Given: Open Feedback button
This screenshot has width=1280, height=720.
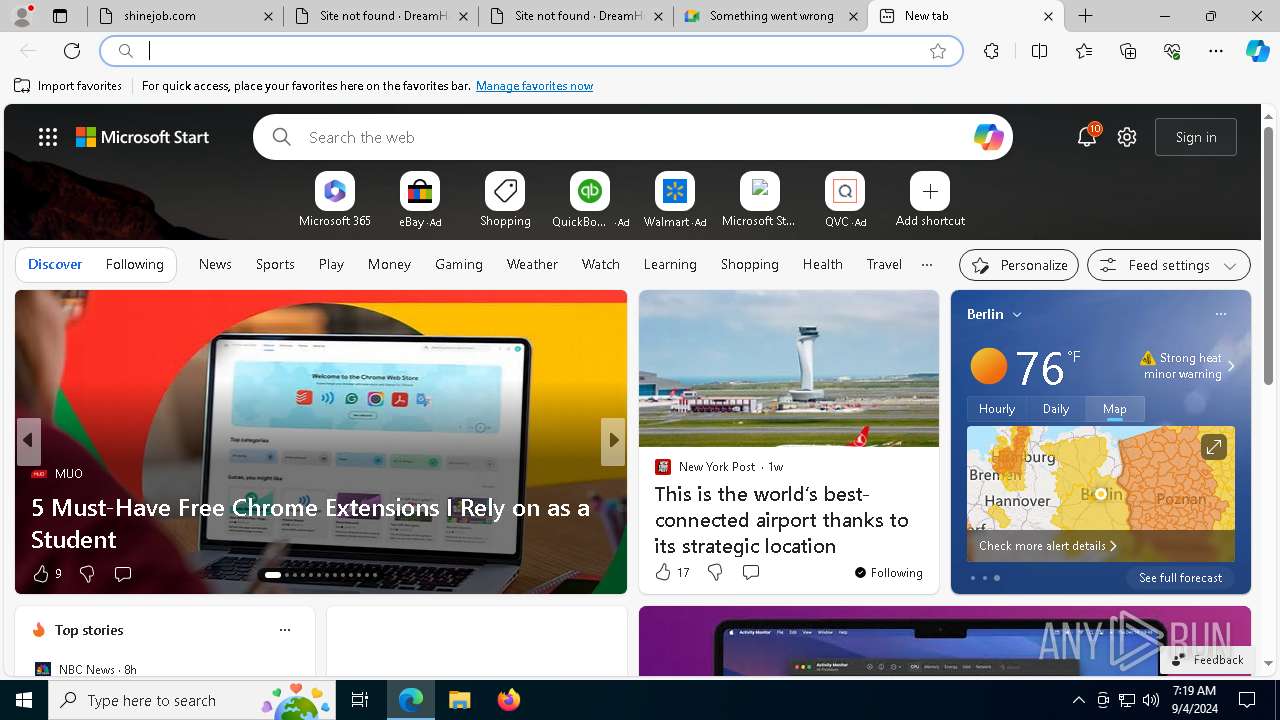Looking at the screenshot, I should point(1206,660).
